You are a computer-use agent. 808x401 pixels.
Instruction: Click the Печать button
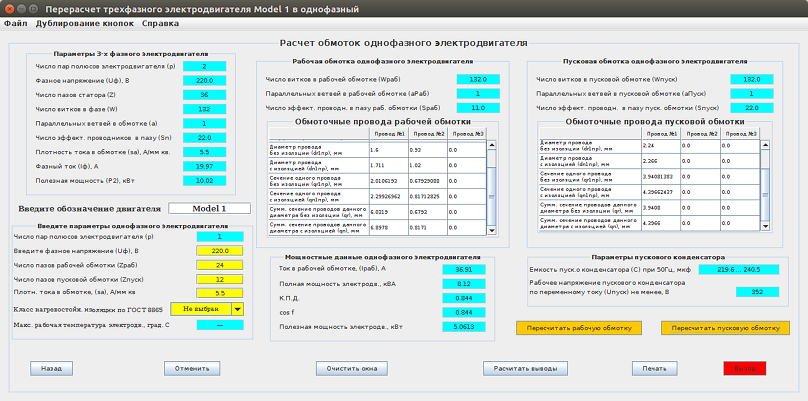[654, 368]
